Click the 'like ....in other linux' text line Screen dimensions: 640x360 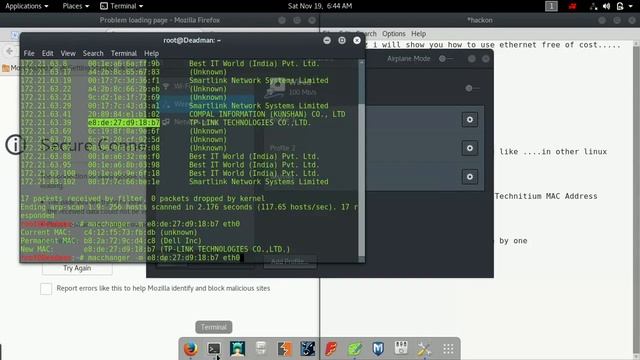(x=553, y=152)
